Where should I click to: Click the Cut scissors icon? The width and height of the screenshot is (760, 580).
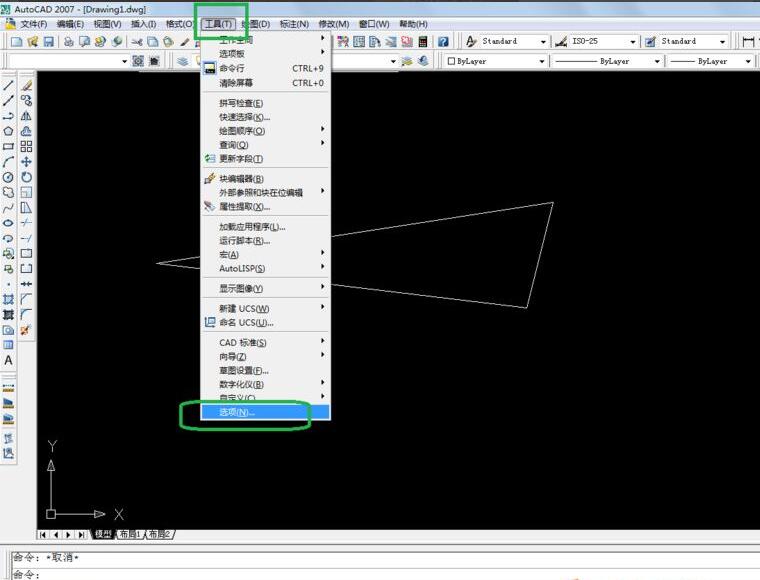[137, 42]
